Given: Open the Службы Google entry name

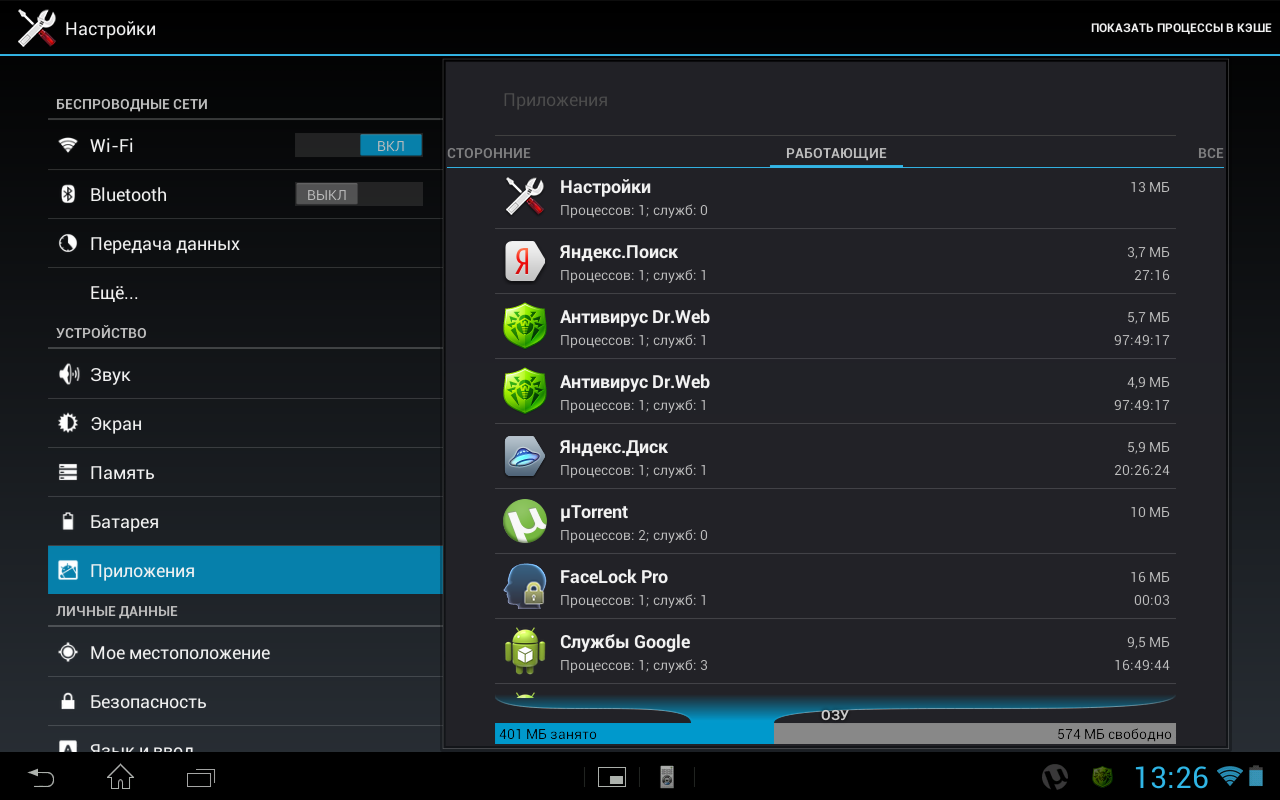Looking at the screenshot, I should coord(625,642).
